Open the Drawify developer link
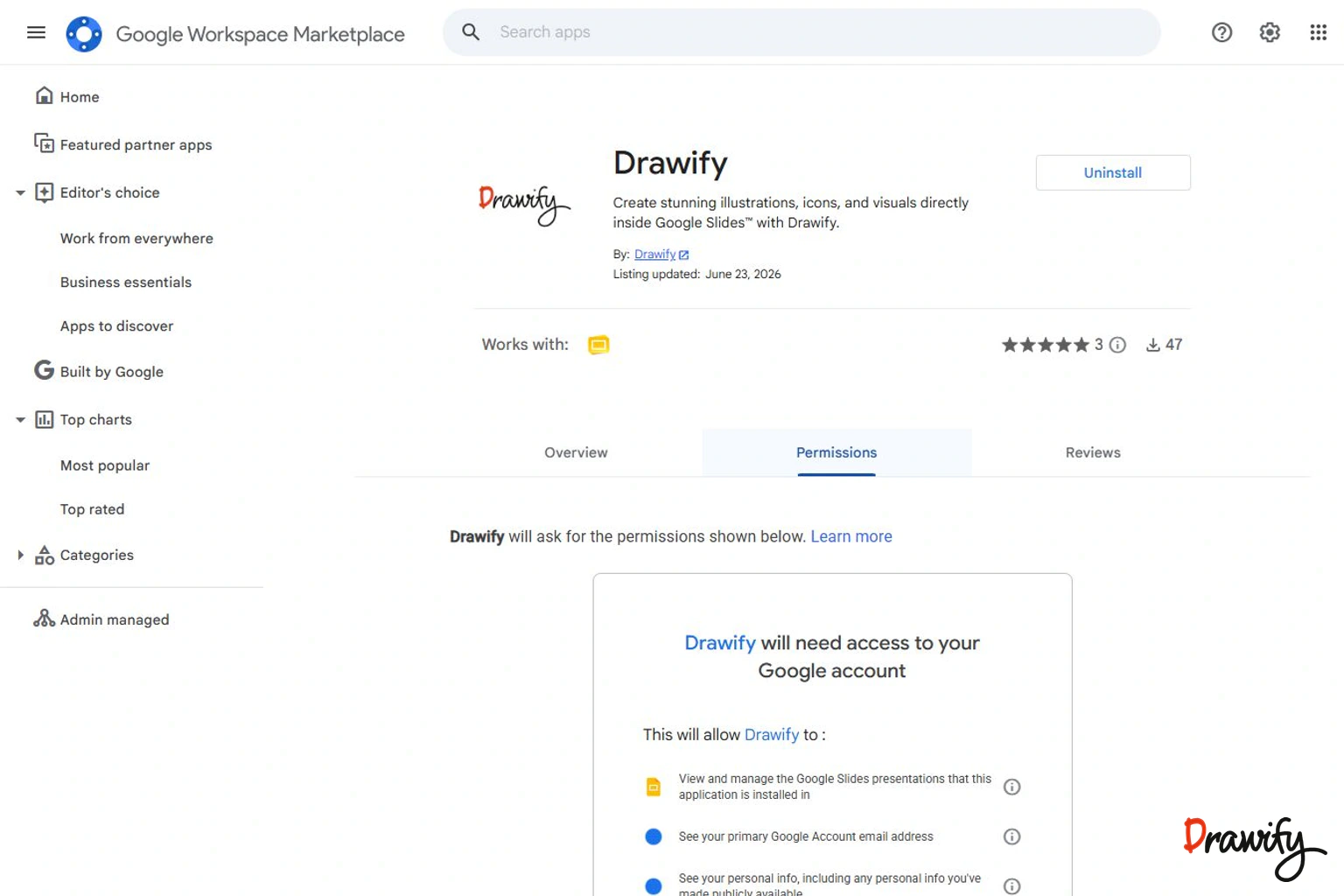Screen dimensions: 1344x896 click(654, 254)
